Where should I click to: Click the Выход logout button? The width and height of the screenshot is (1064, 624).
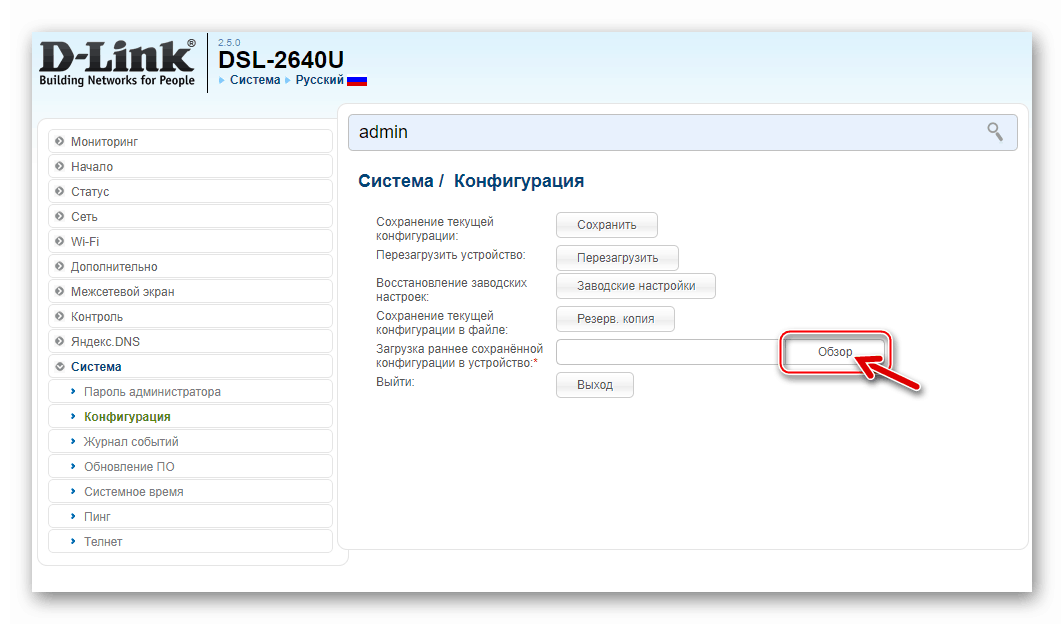595,385
